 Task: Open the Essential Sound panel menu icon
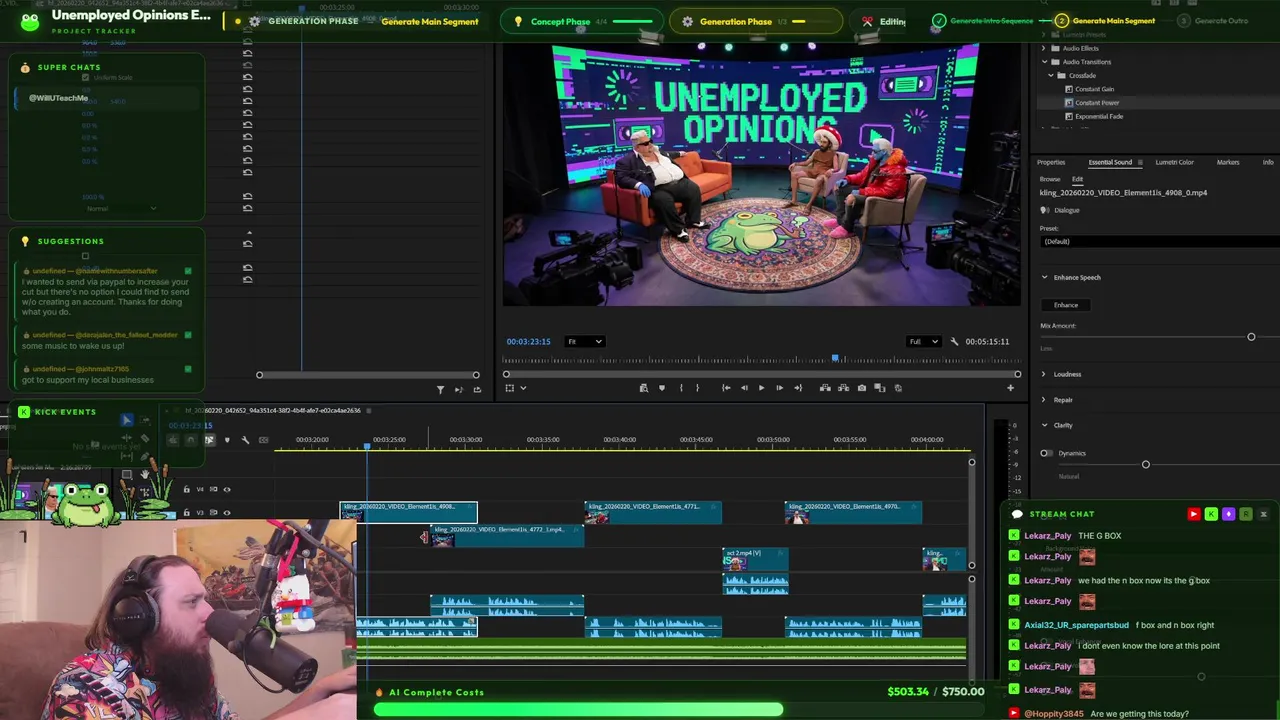(x=1140, y=162)
